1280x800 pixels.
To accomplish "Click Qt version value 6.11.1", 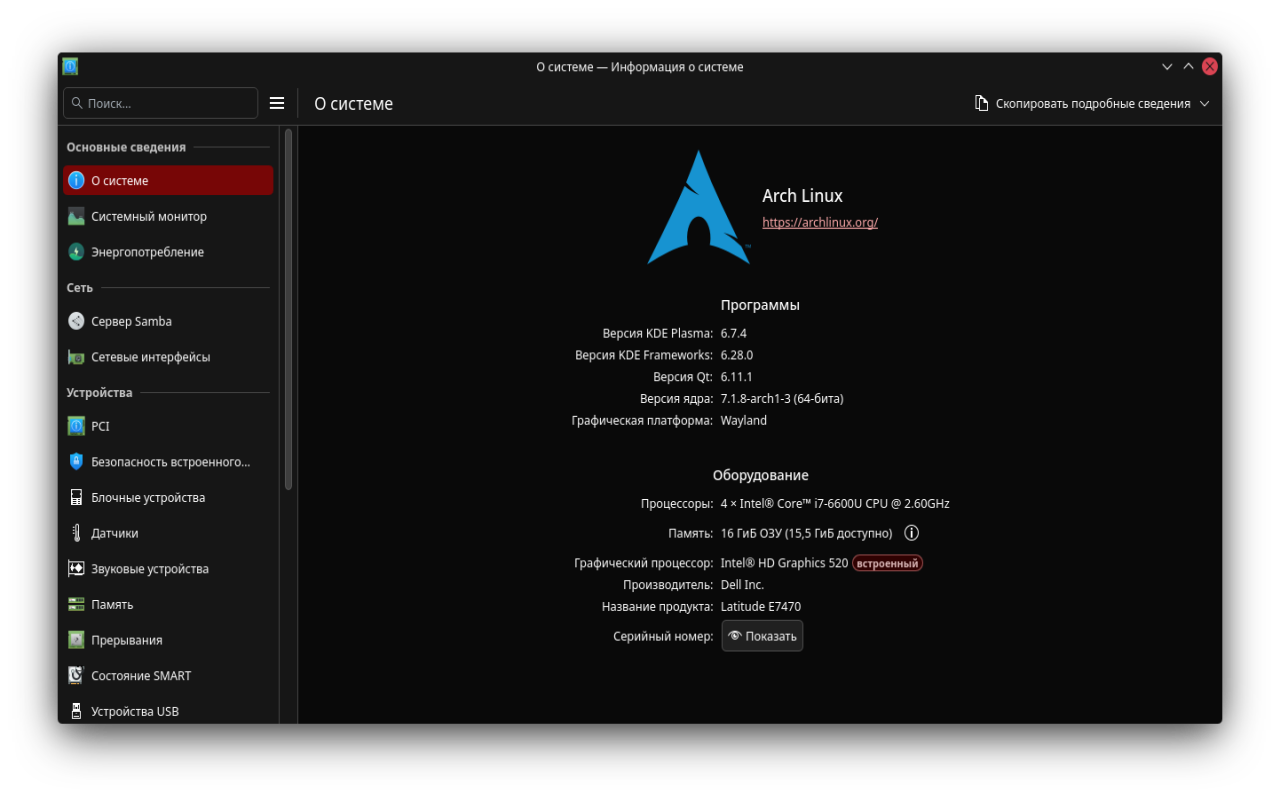I will [737, 377].
